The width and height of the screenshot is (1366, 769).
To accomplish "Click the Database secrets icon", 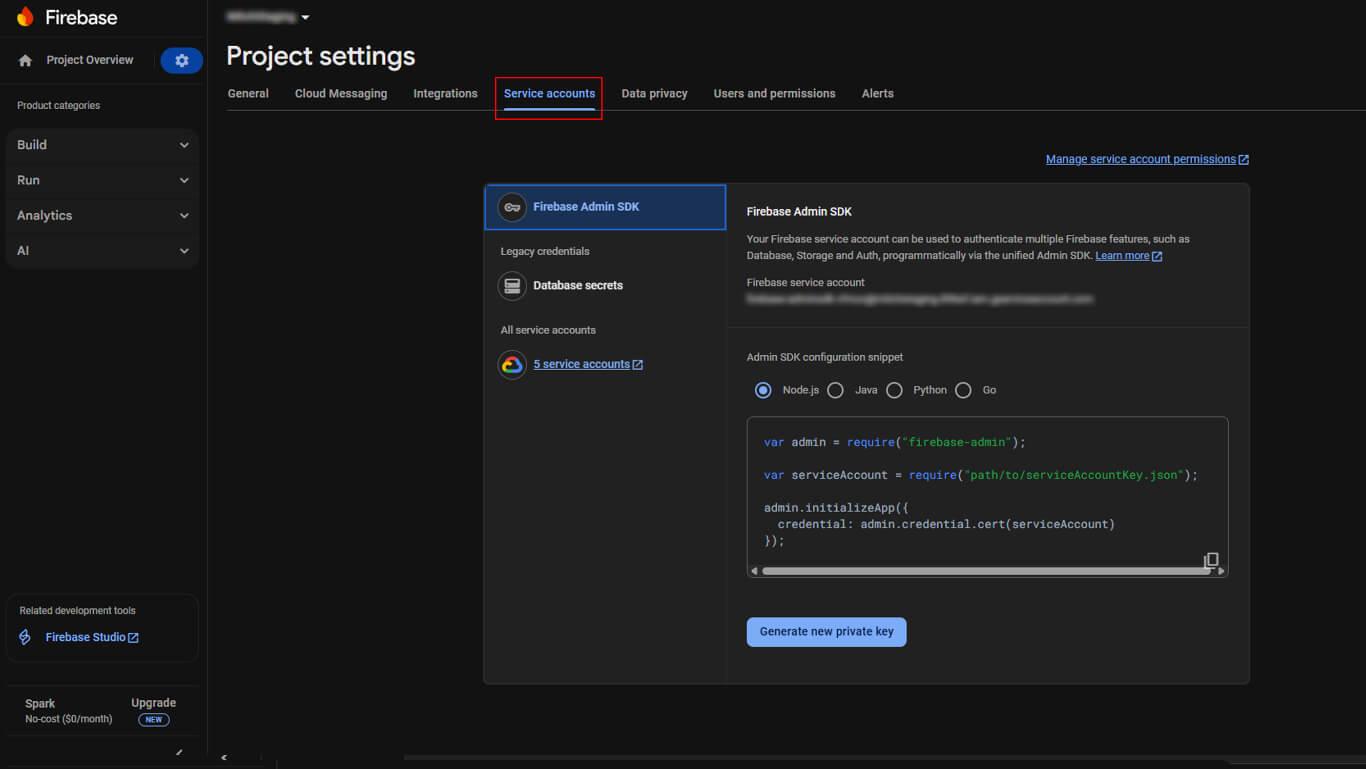I will [512, 285].
